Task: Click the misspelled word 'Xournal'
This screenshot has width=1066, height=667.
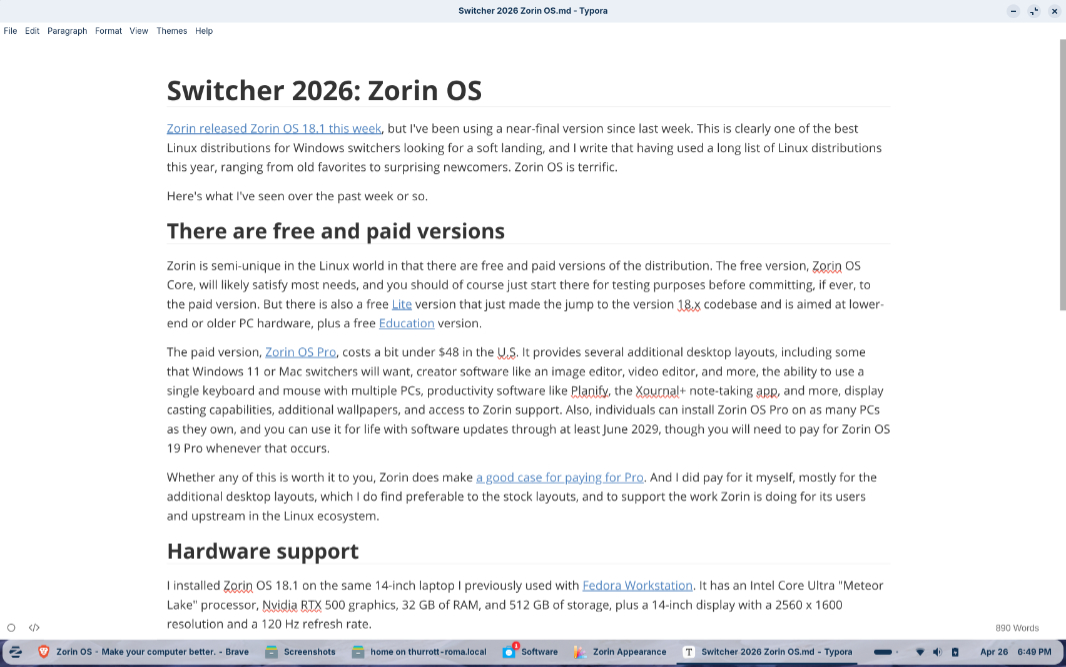Action: [657, 391]
